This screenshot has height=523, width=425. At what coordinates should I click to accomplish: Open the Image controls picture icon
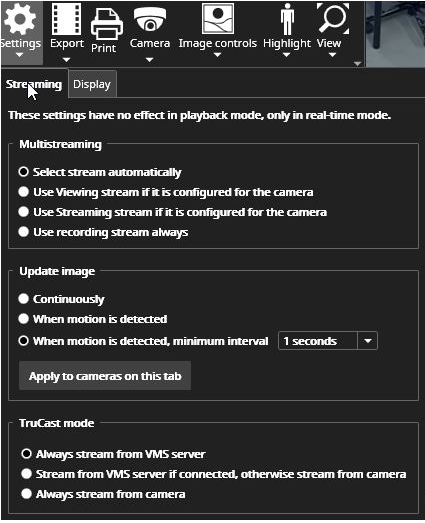[x=218, y=19]
